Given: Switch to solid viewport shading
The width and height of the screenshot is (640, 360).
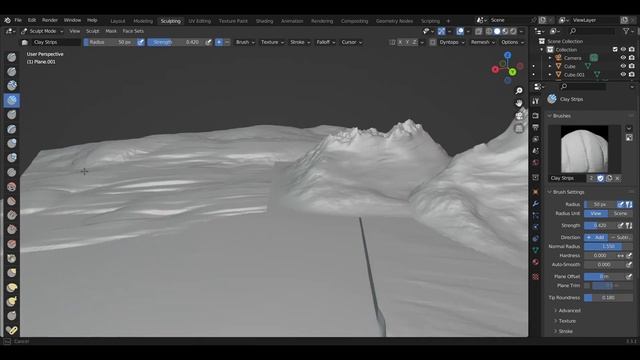Looking at the screenshot, I should click(x=497, y=31).
